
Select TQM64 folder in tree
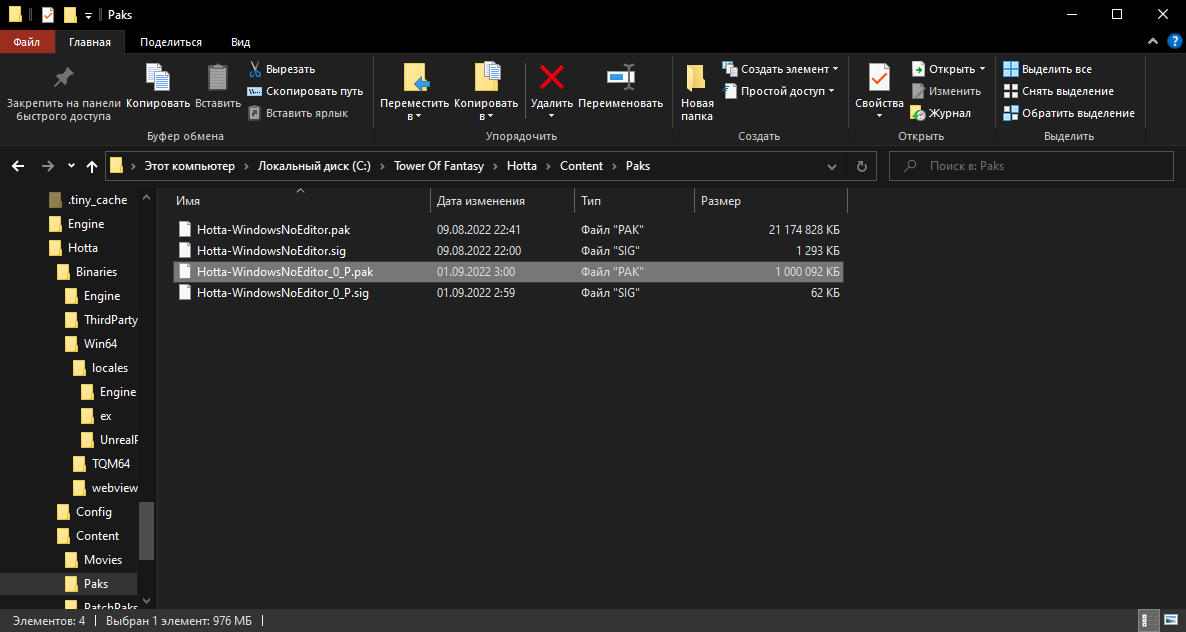click(101, 463)
